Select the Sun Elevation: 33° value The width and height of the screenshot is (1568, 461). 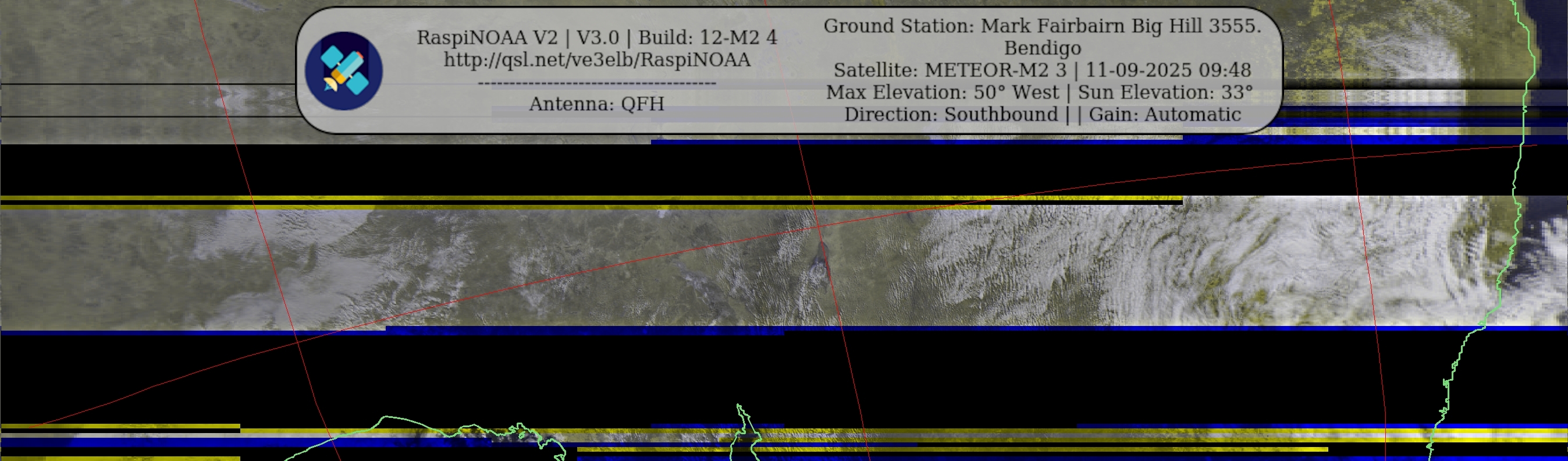1165,93
